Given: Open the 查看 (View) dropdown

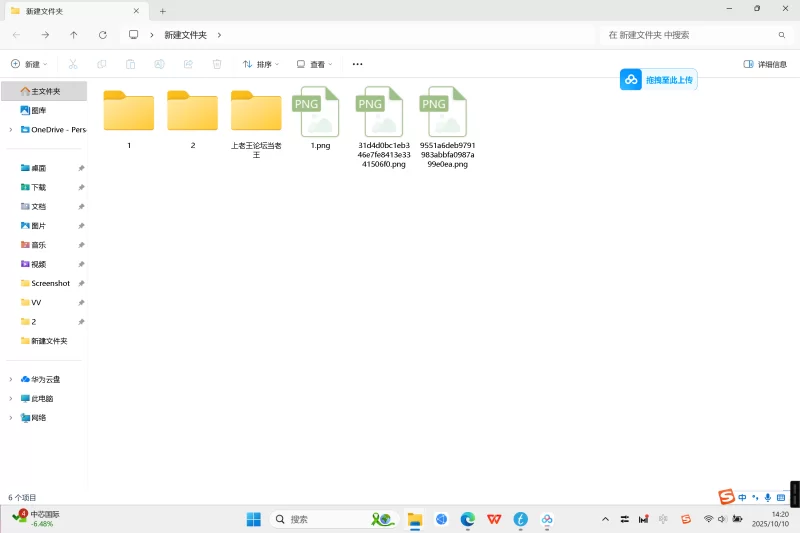Looking at the screenshot, I should (315, 64).
